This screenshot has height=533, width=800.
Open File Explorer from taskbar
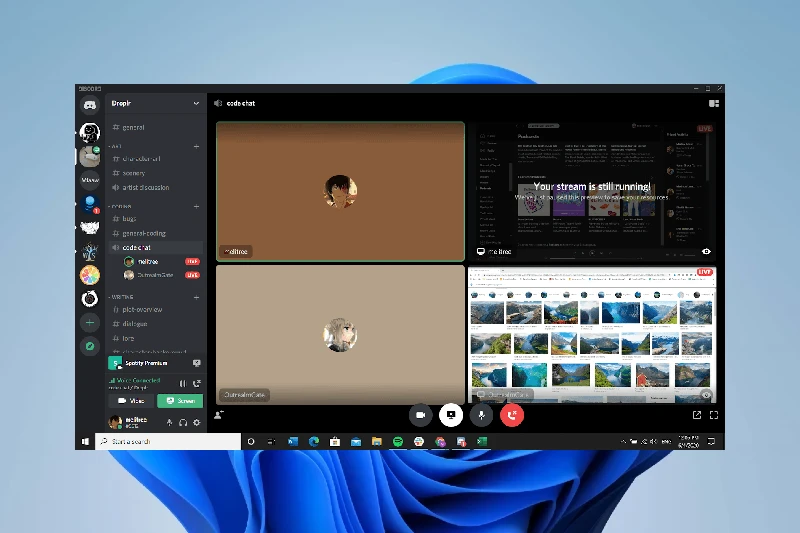tap(377, 442)
